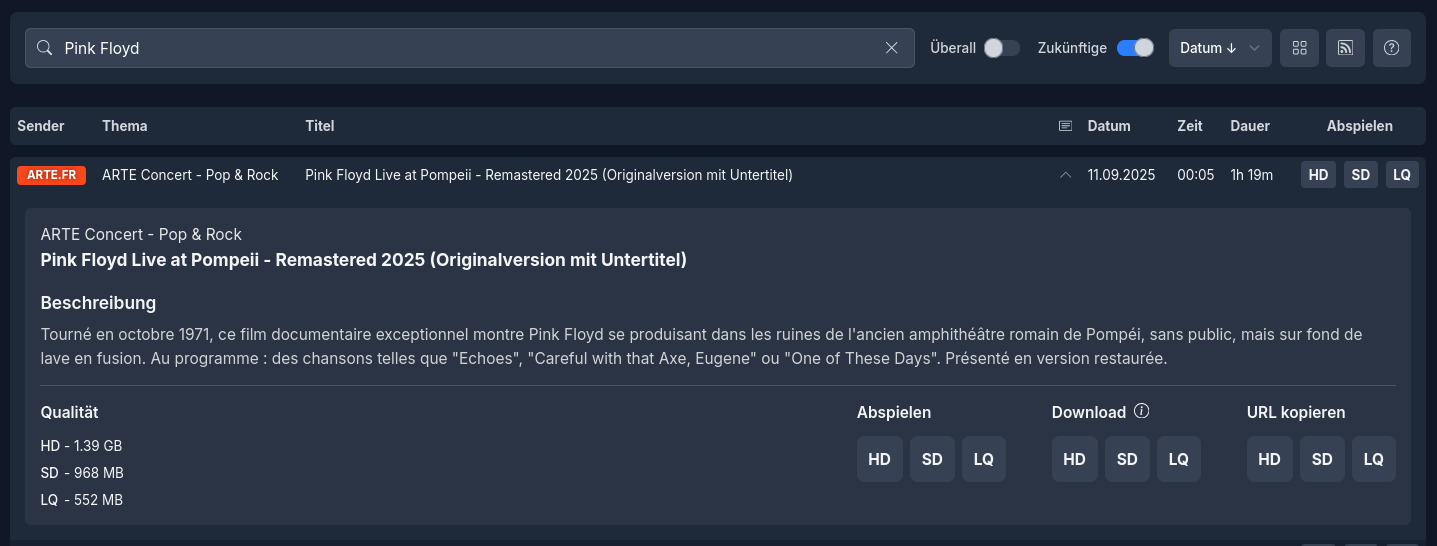Play HD from the result row
The width and height of the screenshot is (1437, 546).
tap(1318, 175)
